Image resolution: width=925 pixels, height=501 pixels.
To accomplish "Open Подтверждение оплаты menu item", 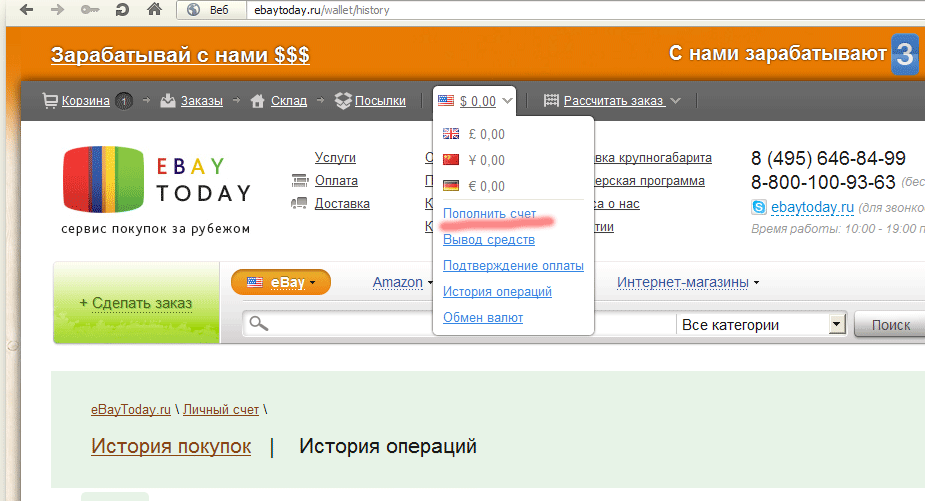I will [513, 266].
